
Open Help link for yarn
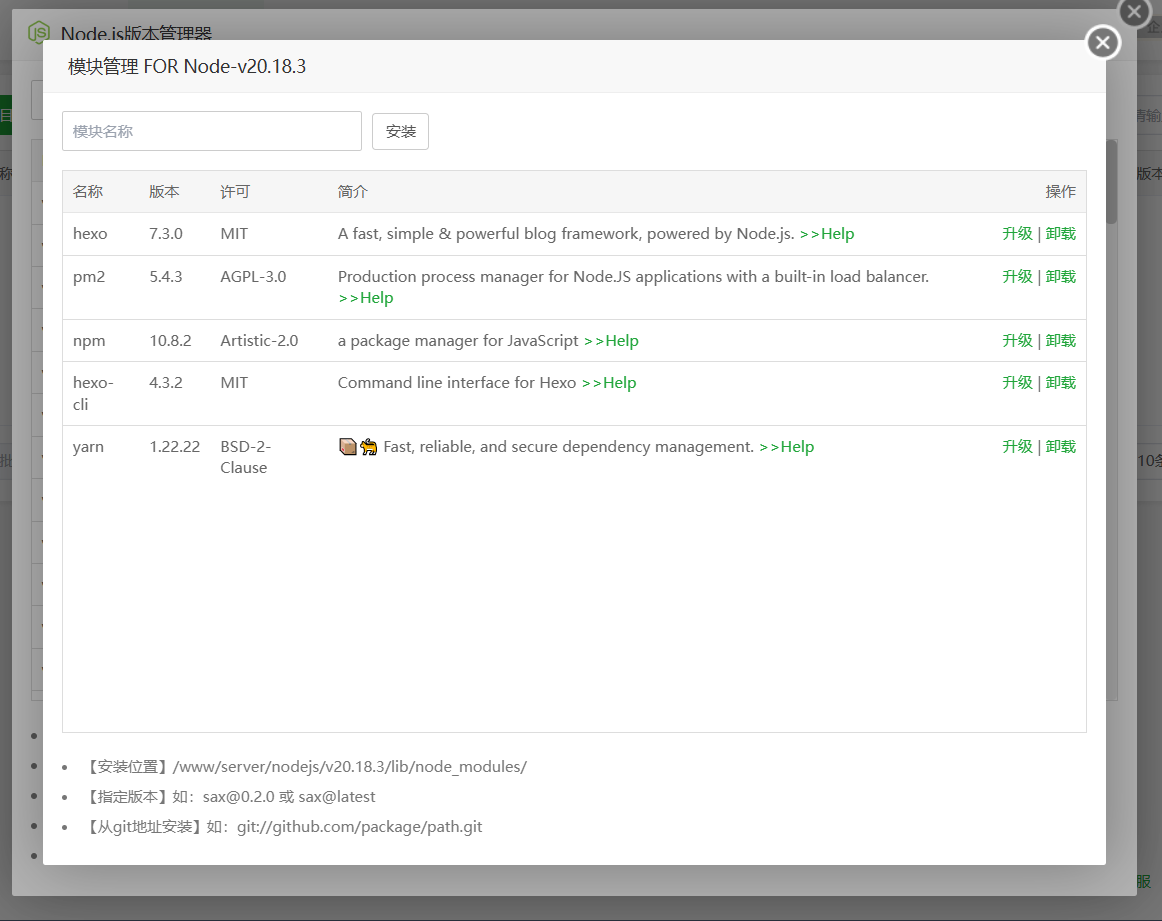786,447
